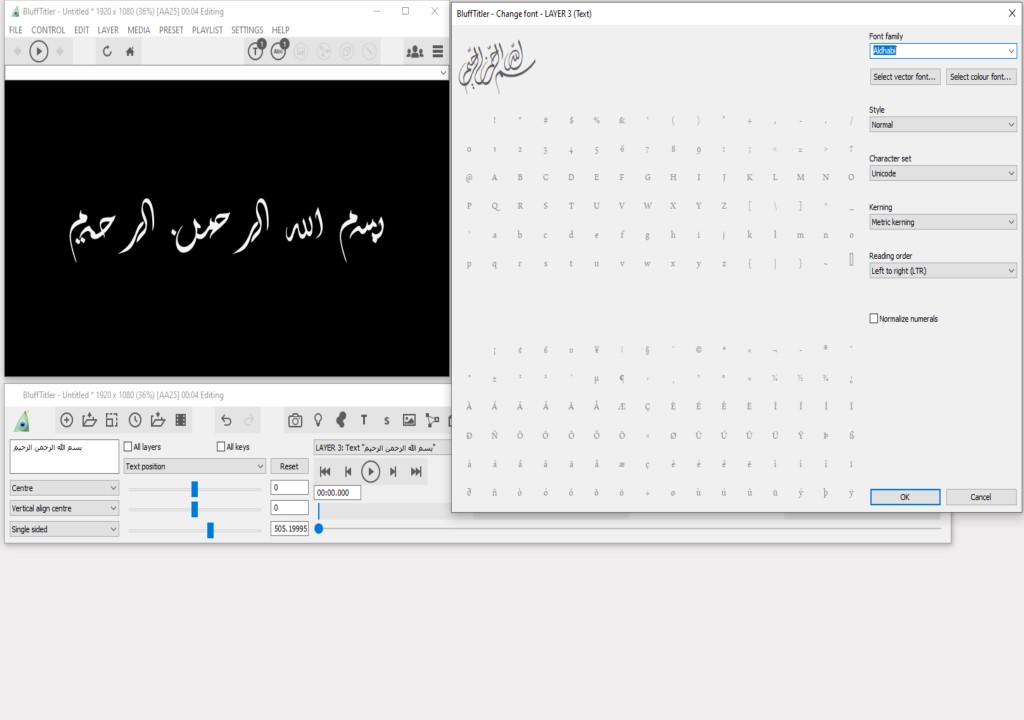
Task: Open the Style dropdown showing Normal
Action: pyautogui.click(x=943, y=124)
